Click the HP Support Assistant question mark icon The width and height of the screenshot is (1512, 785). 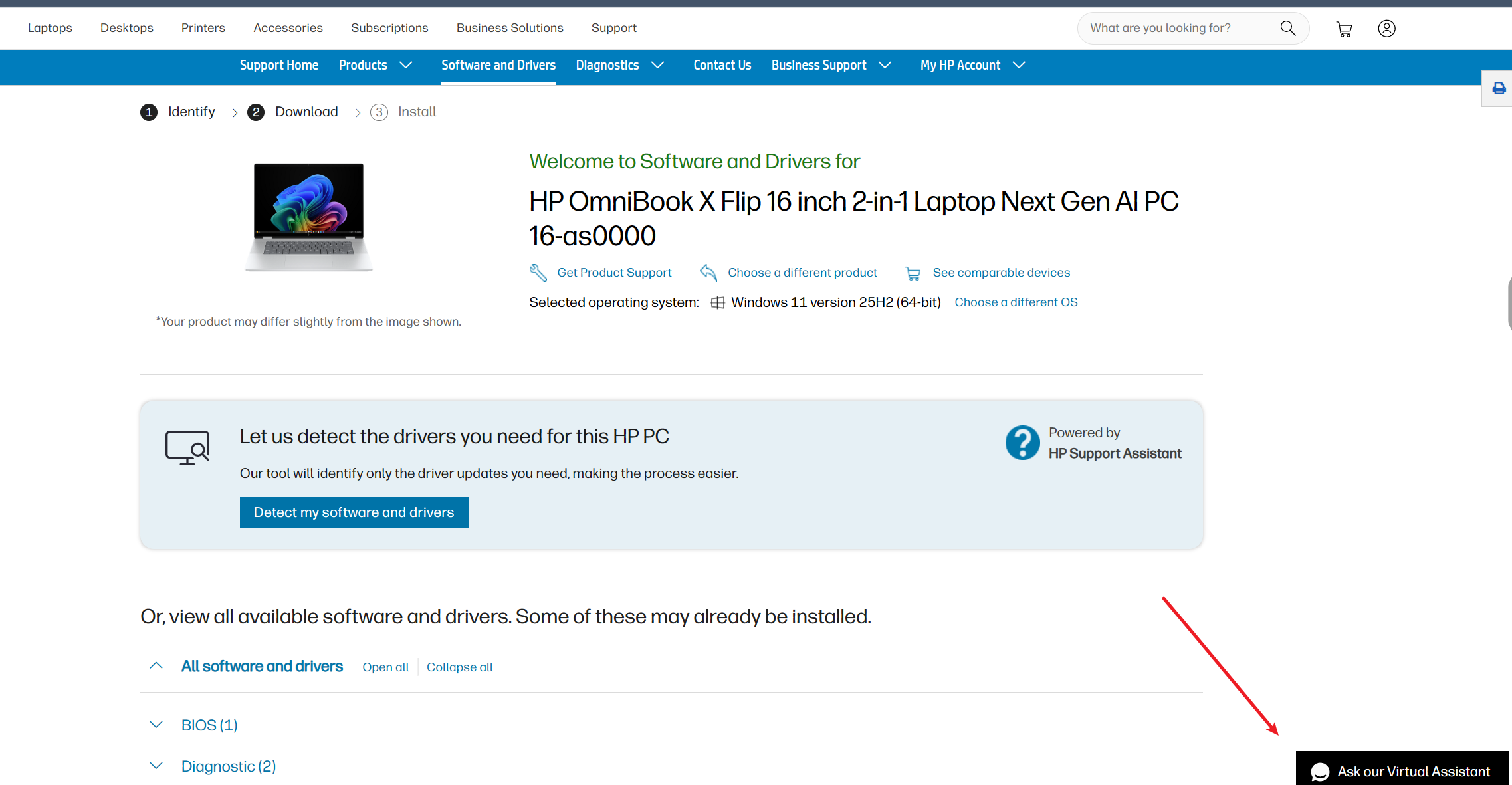1022,443
